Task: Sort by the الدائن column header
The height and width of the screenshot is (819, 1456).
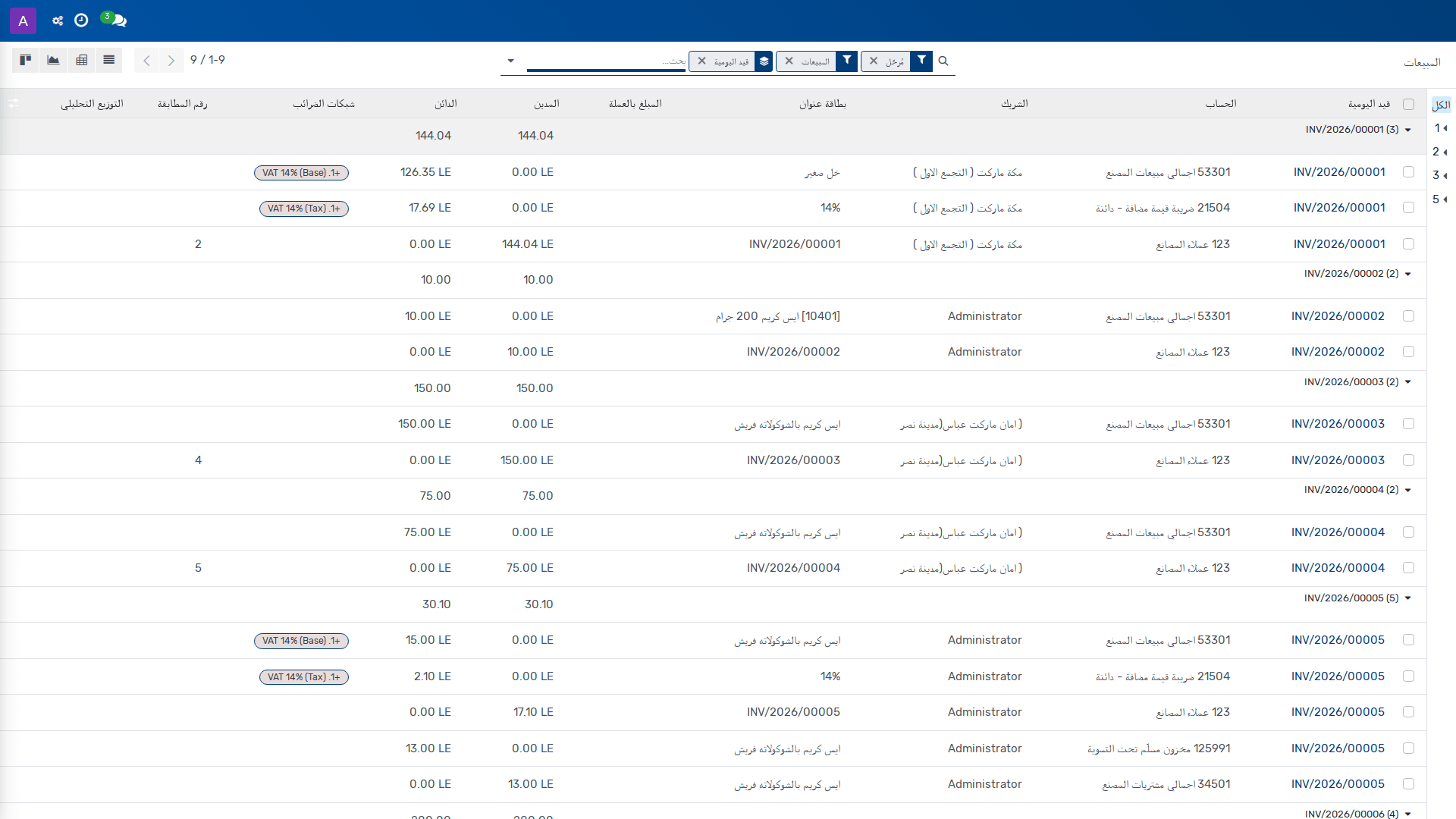Action: (x=445, y=104)
